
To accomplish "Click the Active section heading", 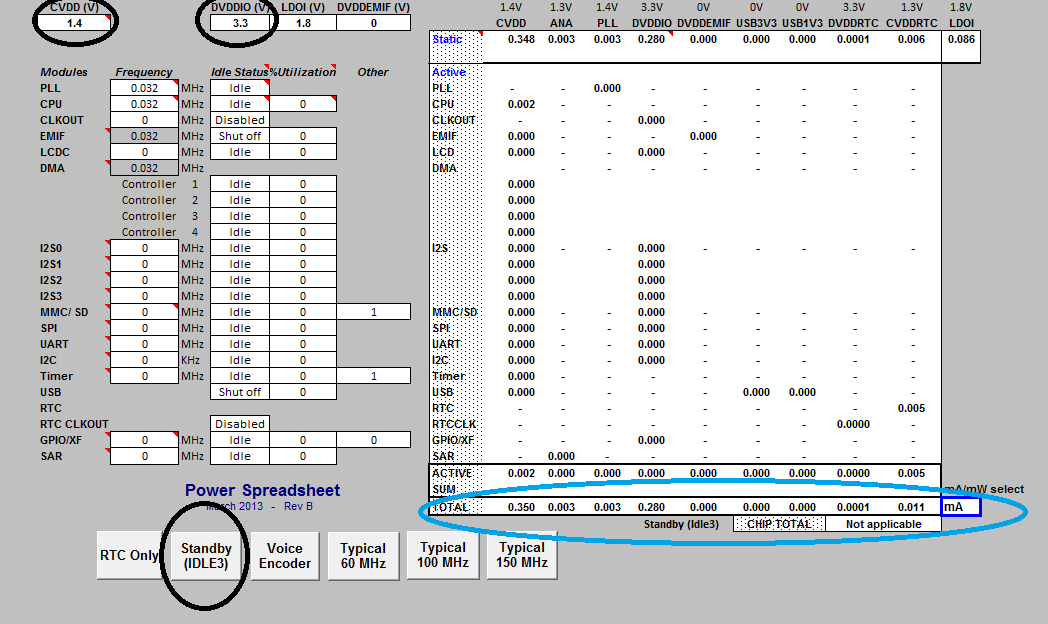I will point(448,72).
